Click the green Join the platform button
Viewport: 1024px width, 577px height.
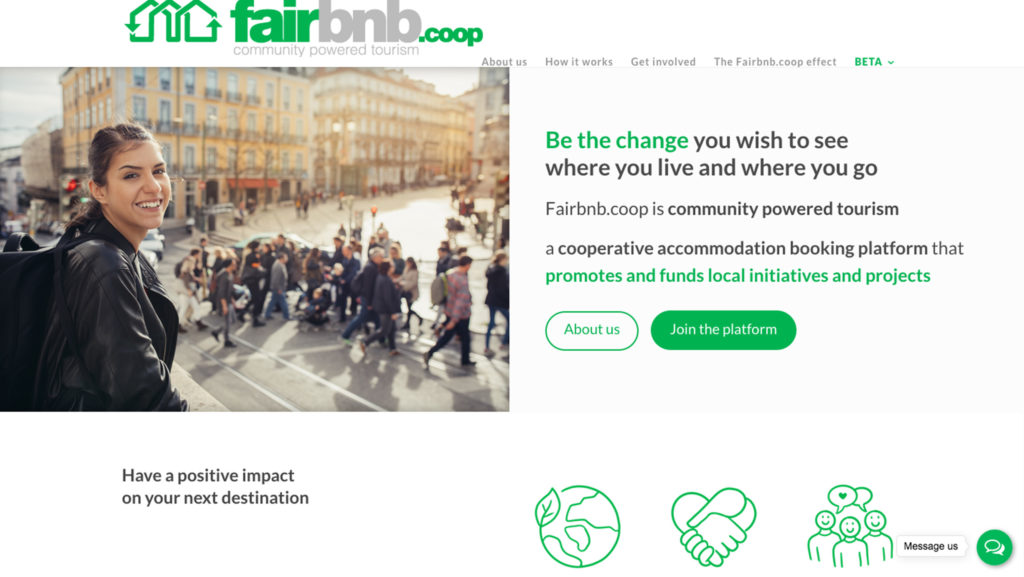click(723, 330)
